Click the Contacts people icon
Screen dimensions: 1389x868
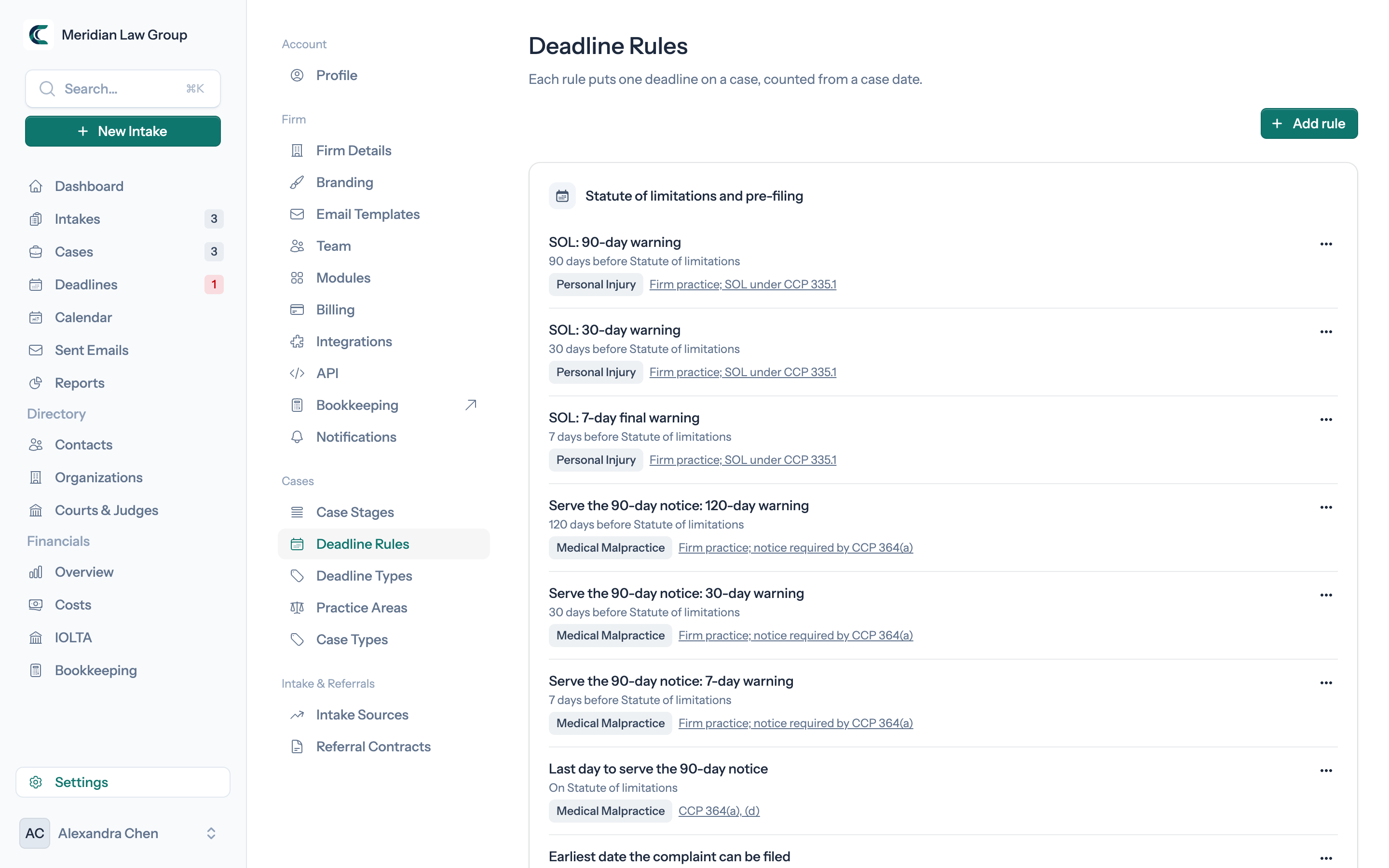pos(36,445)
